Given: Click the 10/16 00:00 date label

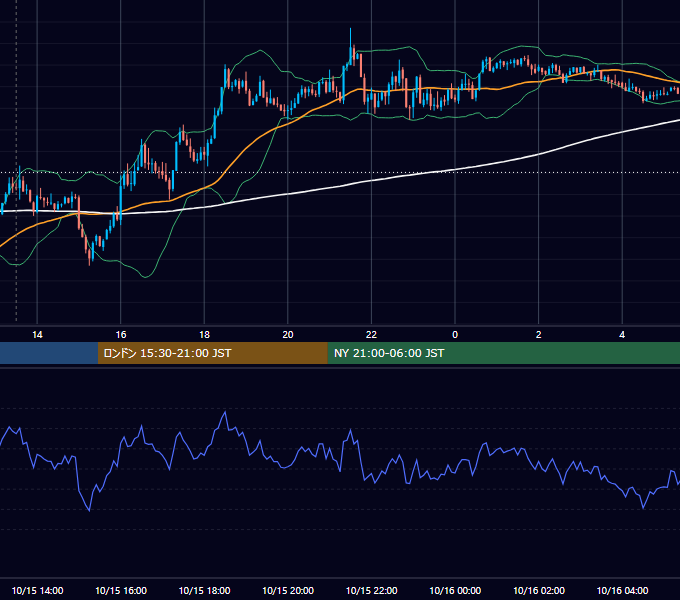Looking at the screenshot, I should (x=455, y=590).
